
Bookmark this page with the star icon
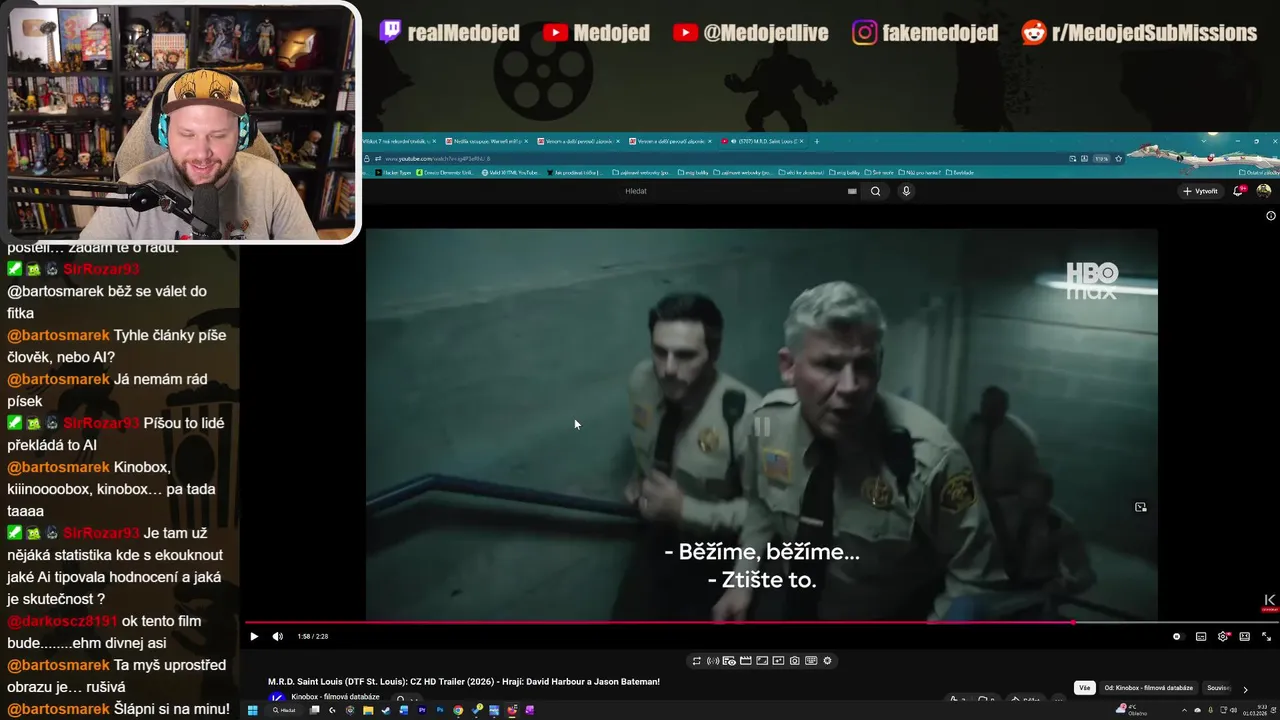pos(1118,158)
